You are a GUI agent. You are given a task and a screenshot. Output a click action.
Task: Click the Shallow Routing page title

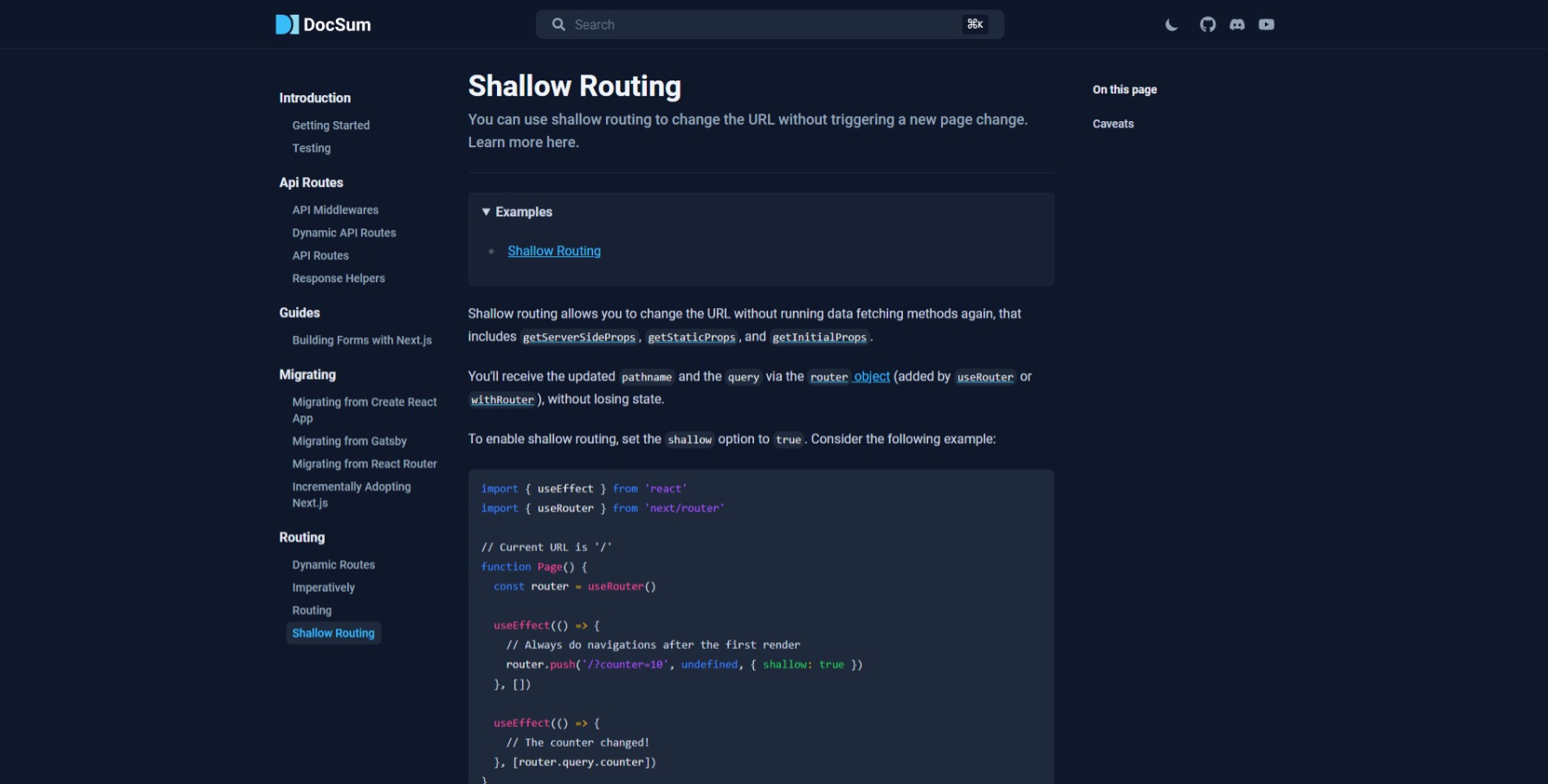[x=575, y=86]
